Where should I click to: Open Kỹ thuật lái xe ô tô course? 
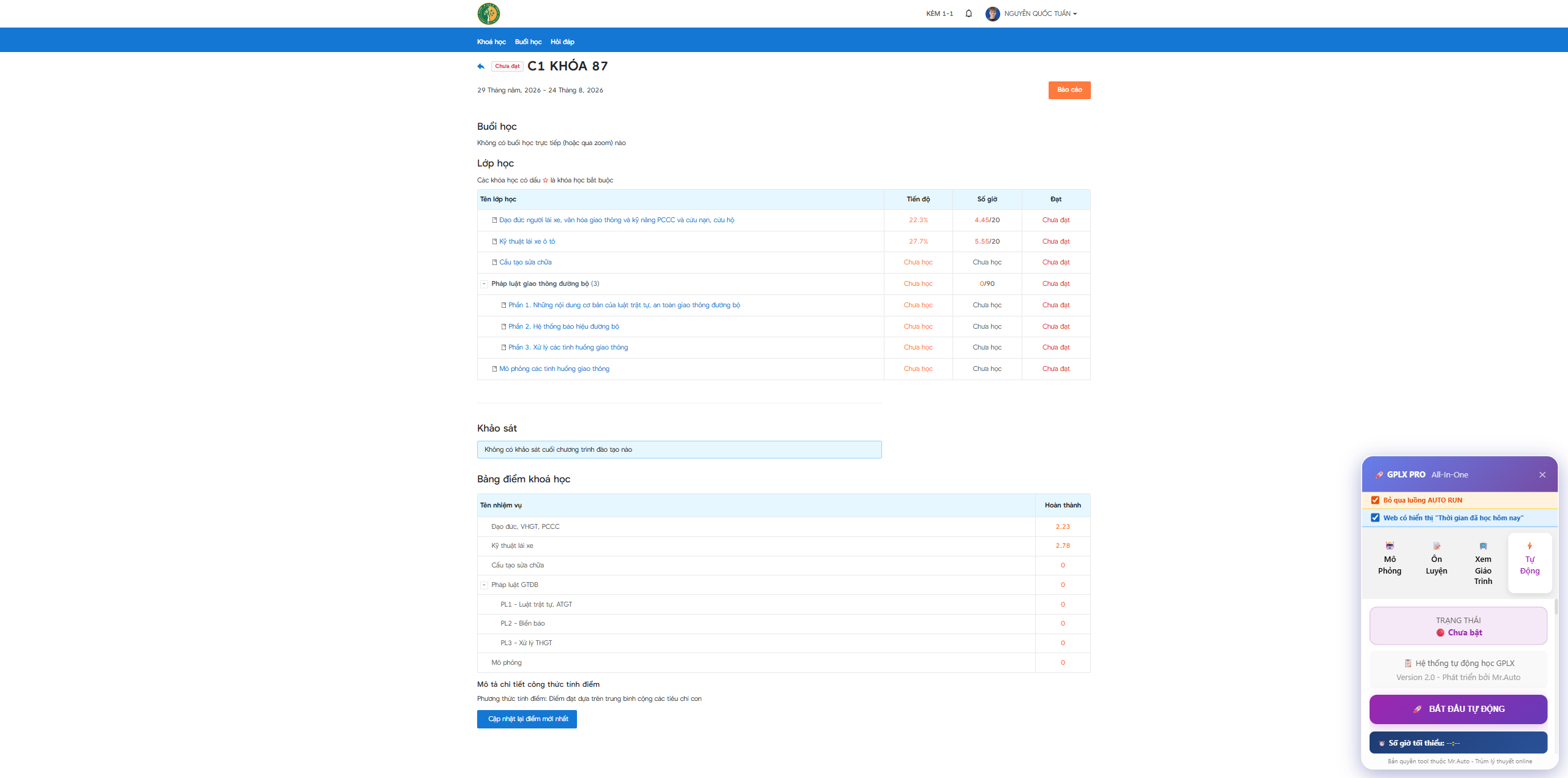point(527,242)
